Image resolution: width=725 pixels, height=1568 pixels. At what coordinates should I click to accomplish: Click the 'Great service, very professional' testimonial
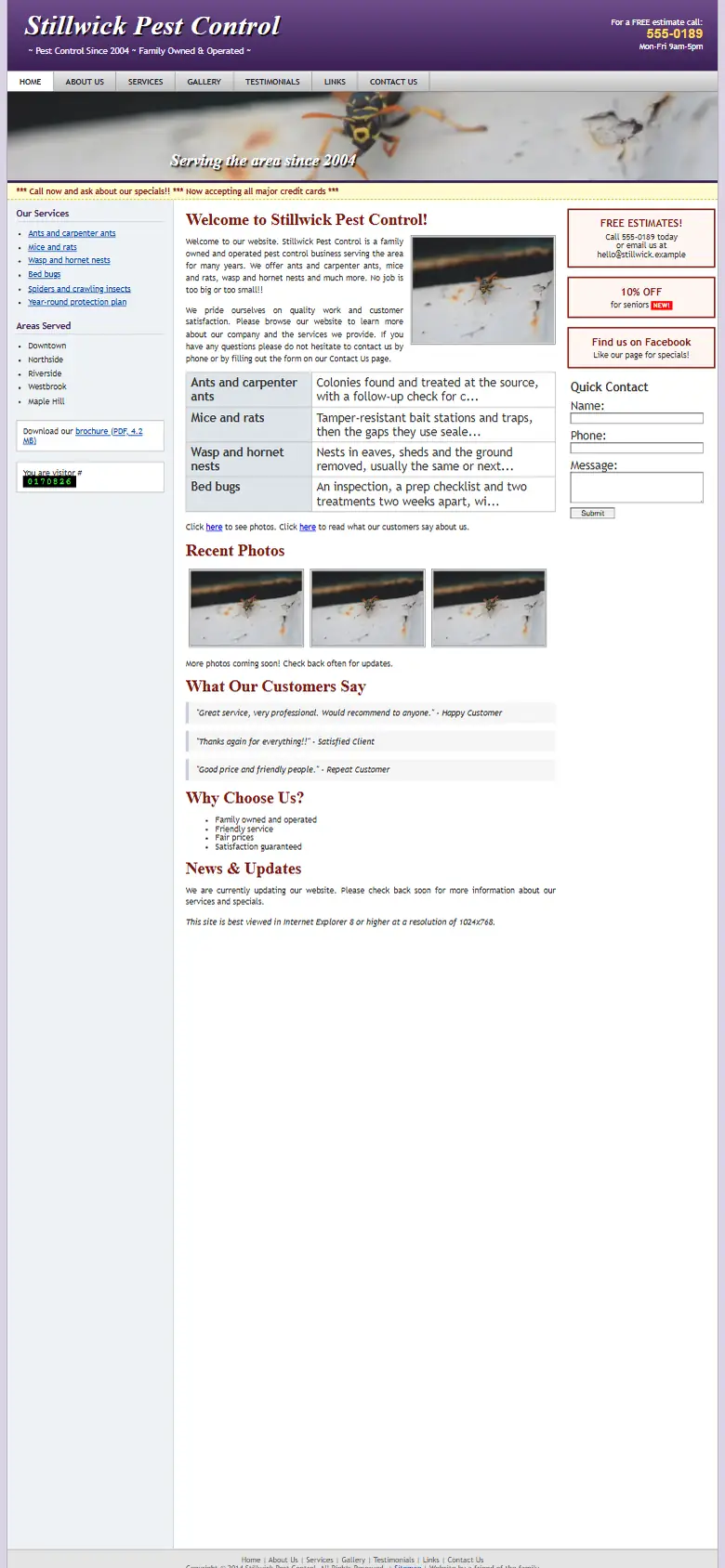[x=371, y=712]
